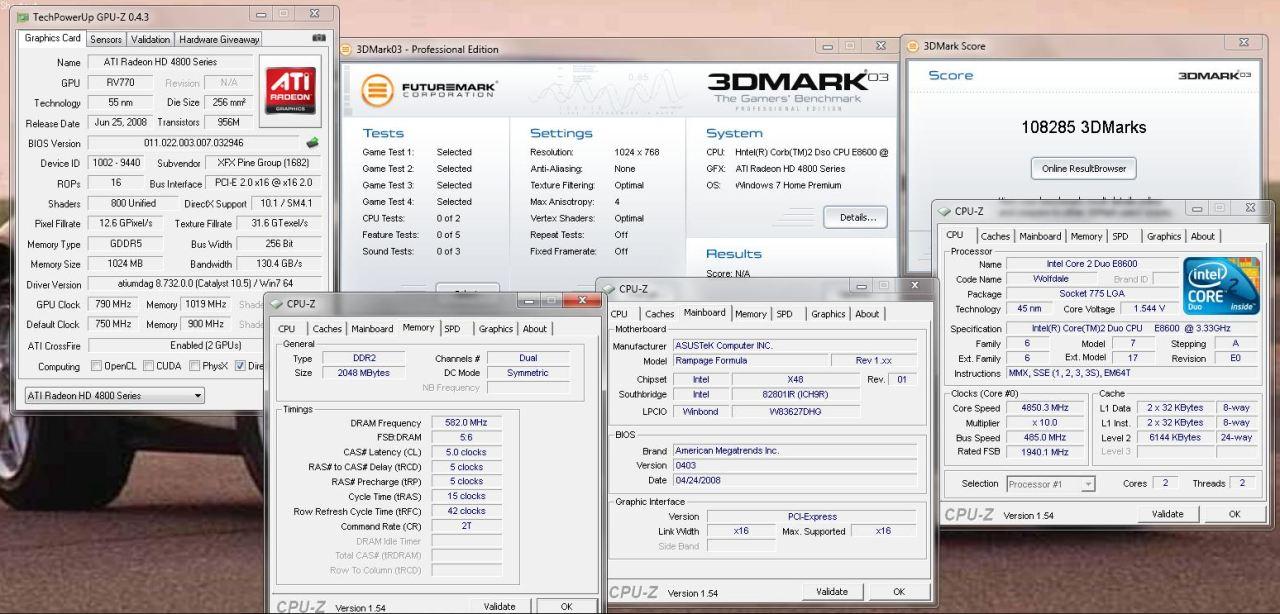The height and width of the screenshot is (614, 1280).
Task: Close the 3DMark Score window
Action: pyautogui.click(x=1244, y=42)
